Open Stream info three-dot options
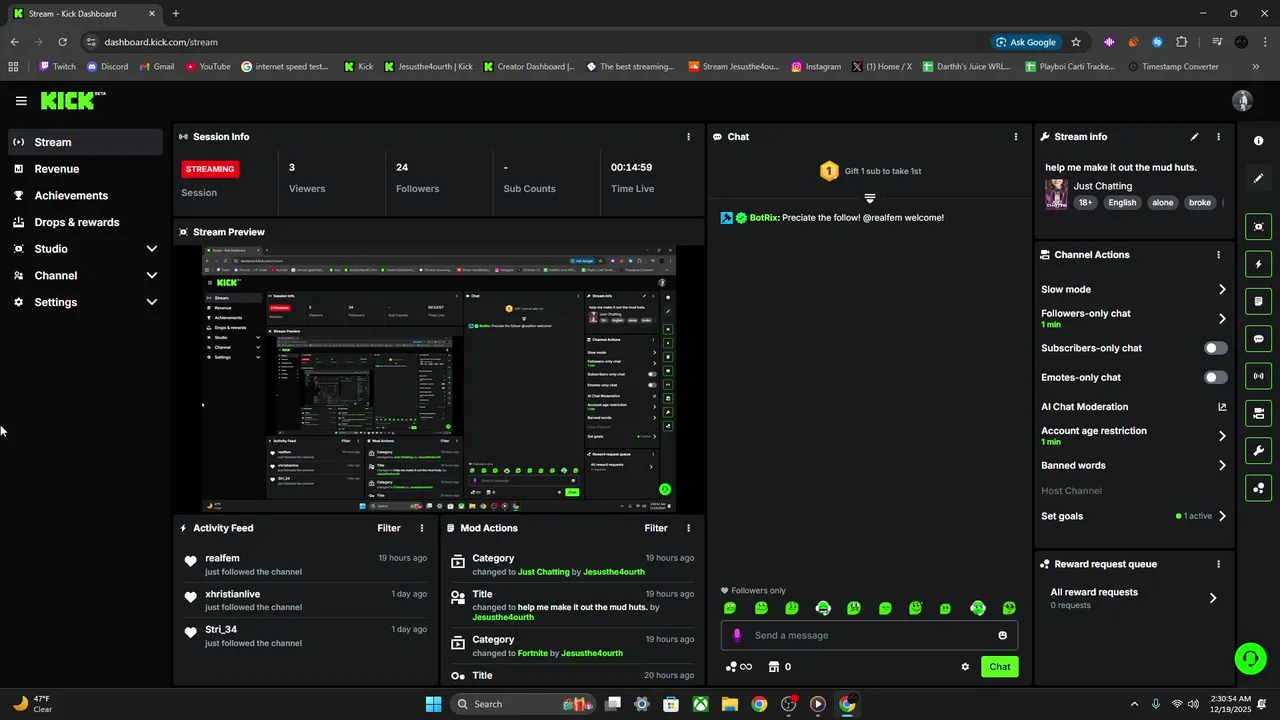This screenshot has height=720, width=1280. (1218, 137)
